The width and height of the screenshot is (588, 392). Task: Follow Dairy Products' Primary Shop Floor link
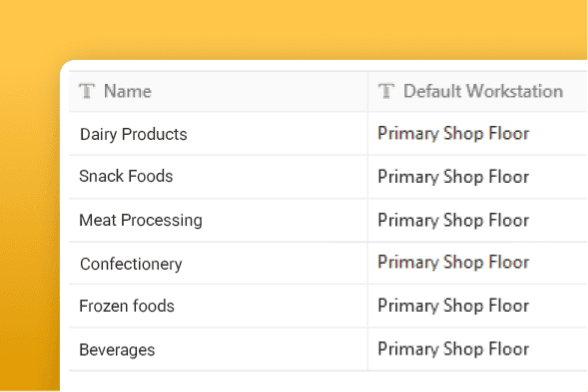(453, 134)
